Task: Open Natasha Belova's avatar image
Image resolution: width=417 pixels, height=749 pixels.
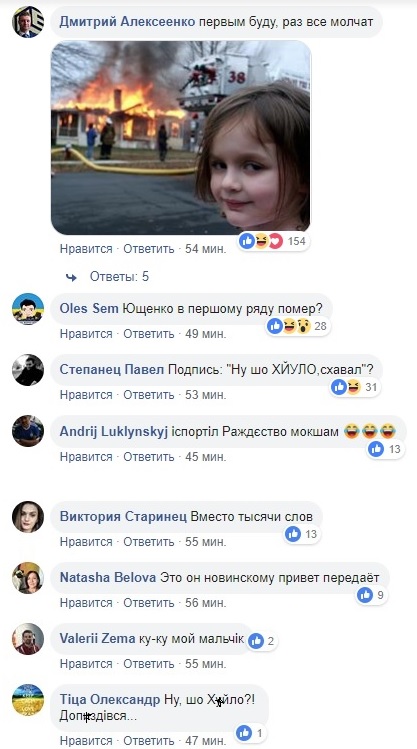Action: (28, 578)
